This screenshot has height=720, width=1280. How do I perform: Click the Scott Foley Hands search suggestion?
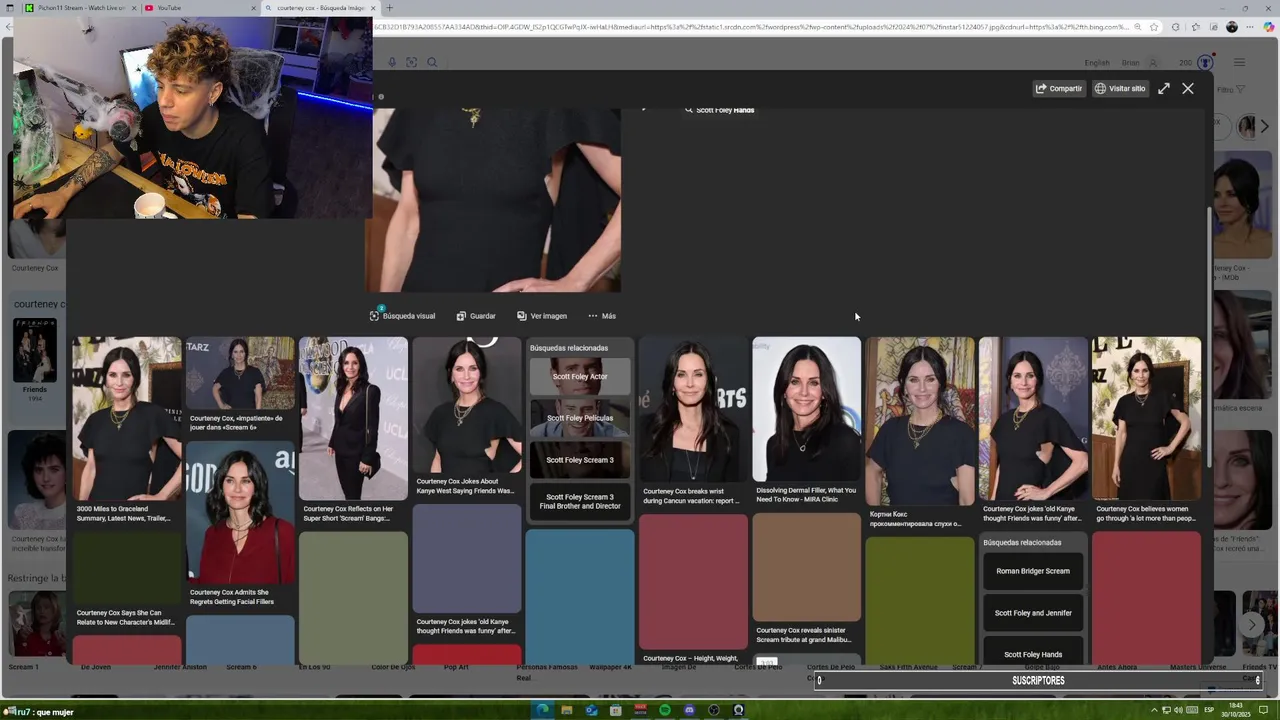pos(720,110)
